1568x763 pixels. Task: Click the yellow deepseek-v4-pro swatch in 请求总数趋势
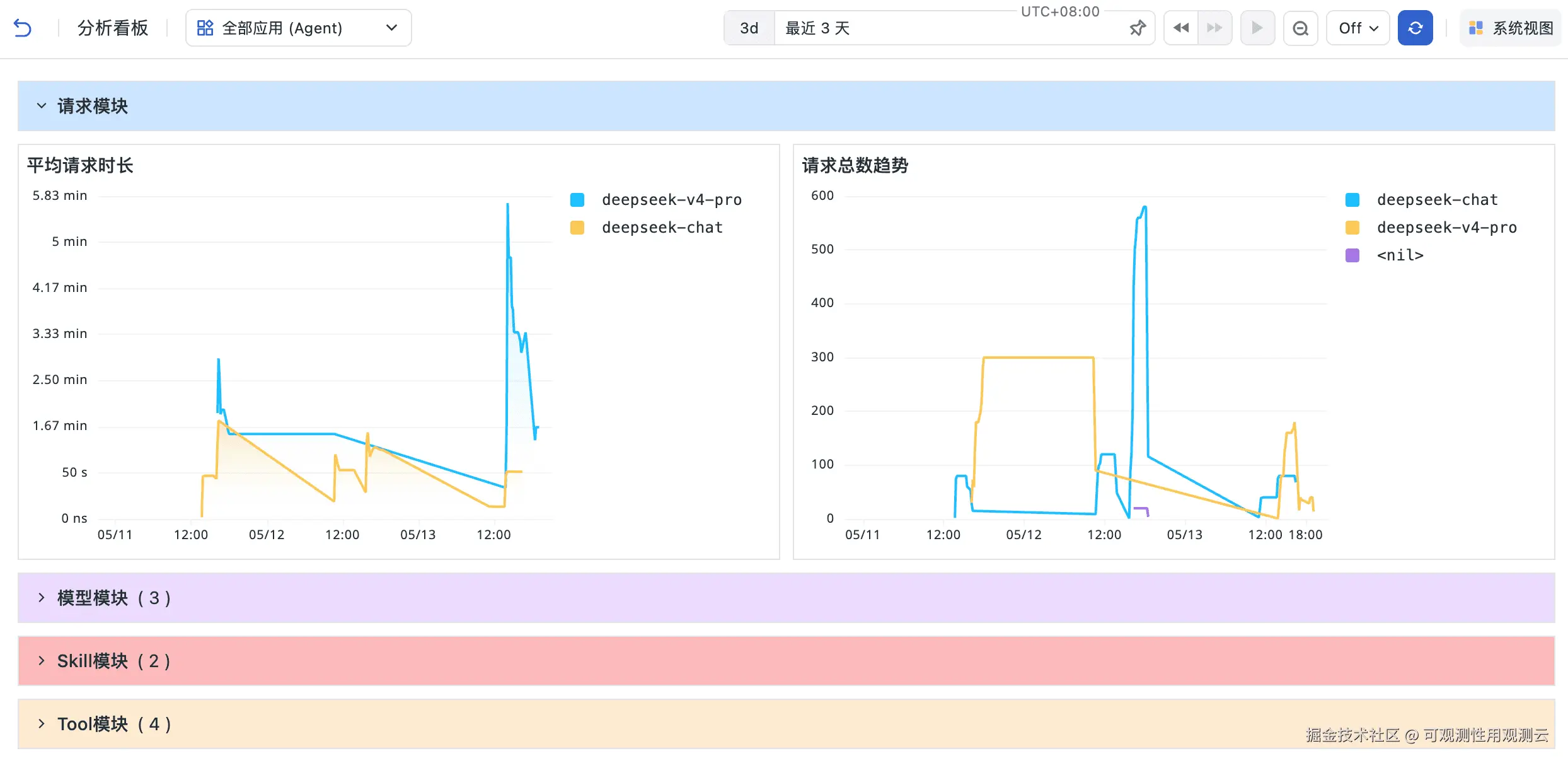coord(1352,228)
